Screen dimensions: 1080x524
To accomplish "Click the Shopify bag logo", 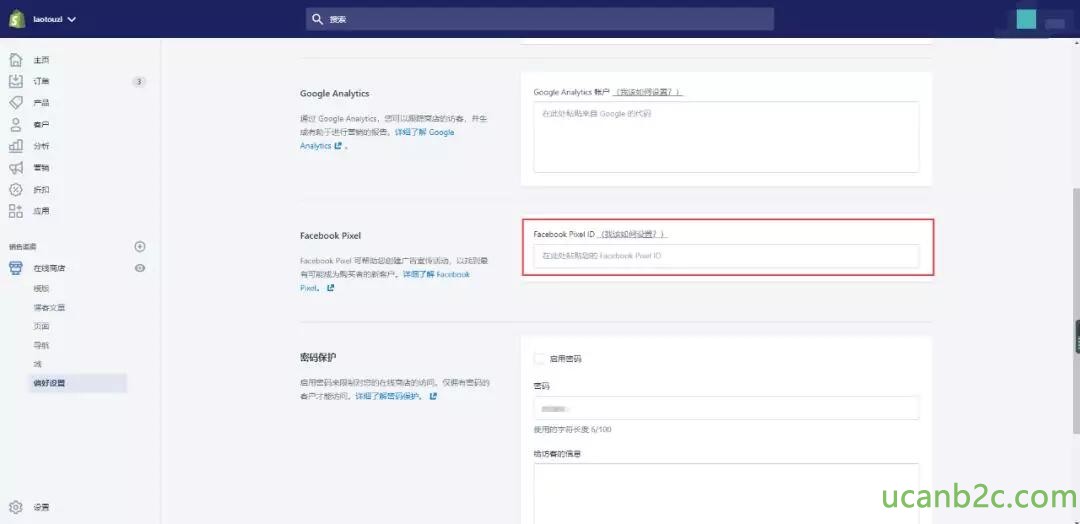I will 17,19.
